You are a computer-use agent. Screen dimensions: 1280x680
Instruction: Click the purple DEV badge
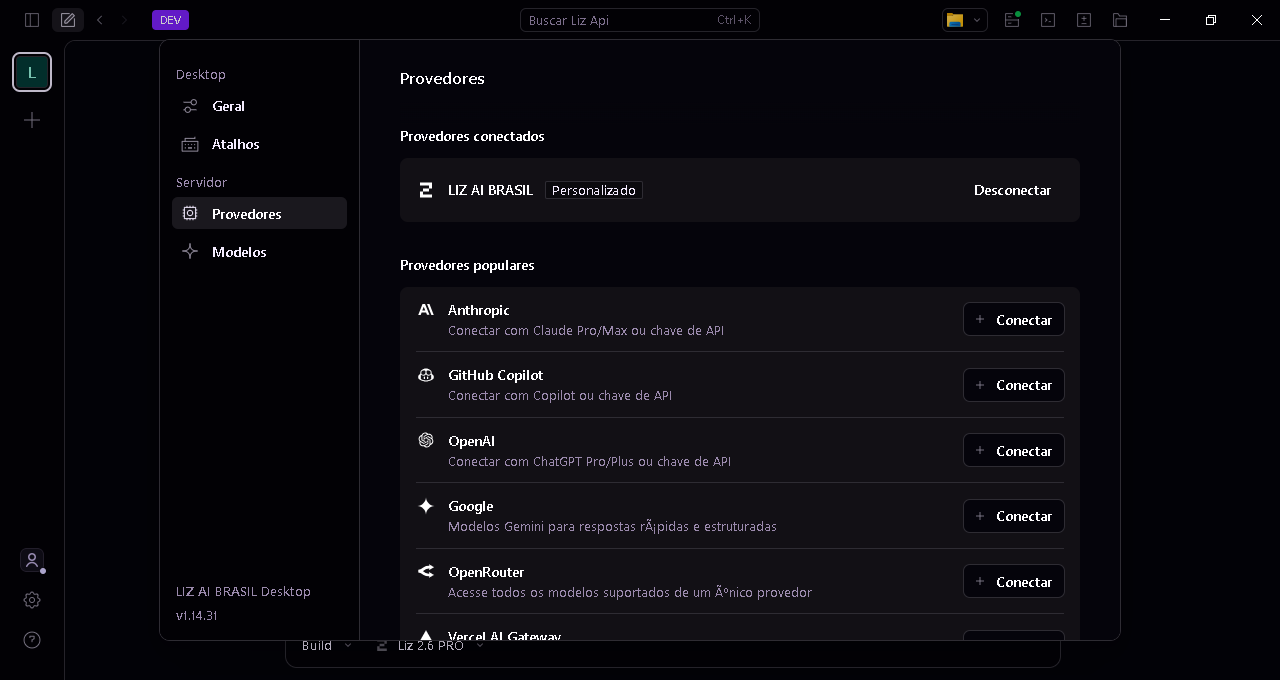(170, 20)
